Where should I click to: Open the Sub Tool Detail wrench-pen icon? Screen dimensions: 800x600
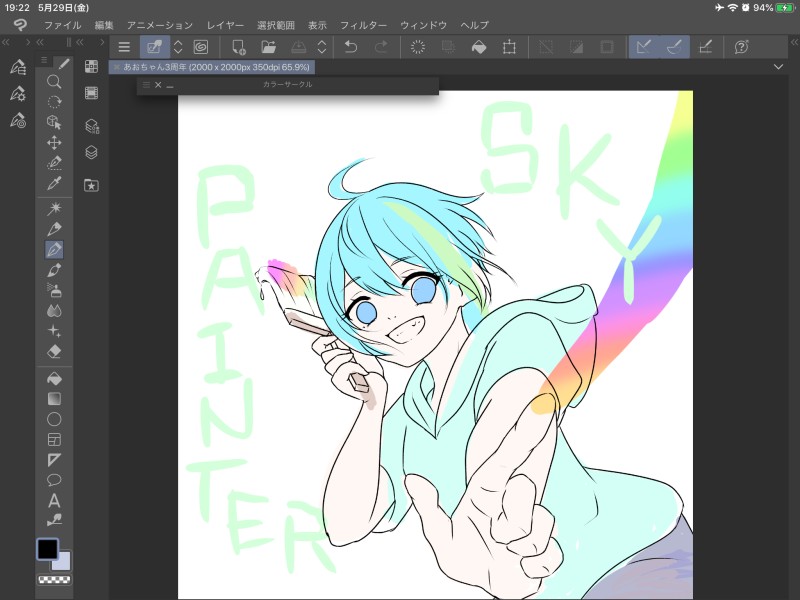(18, 93)
